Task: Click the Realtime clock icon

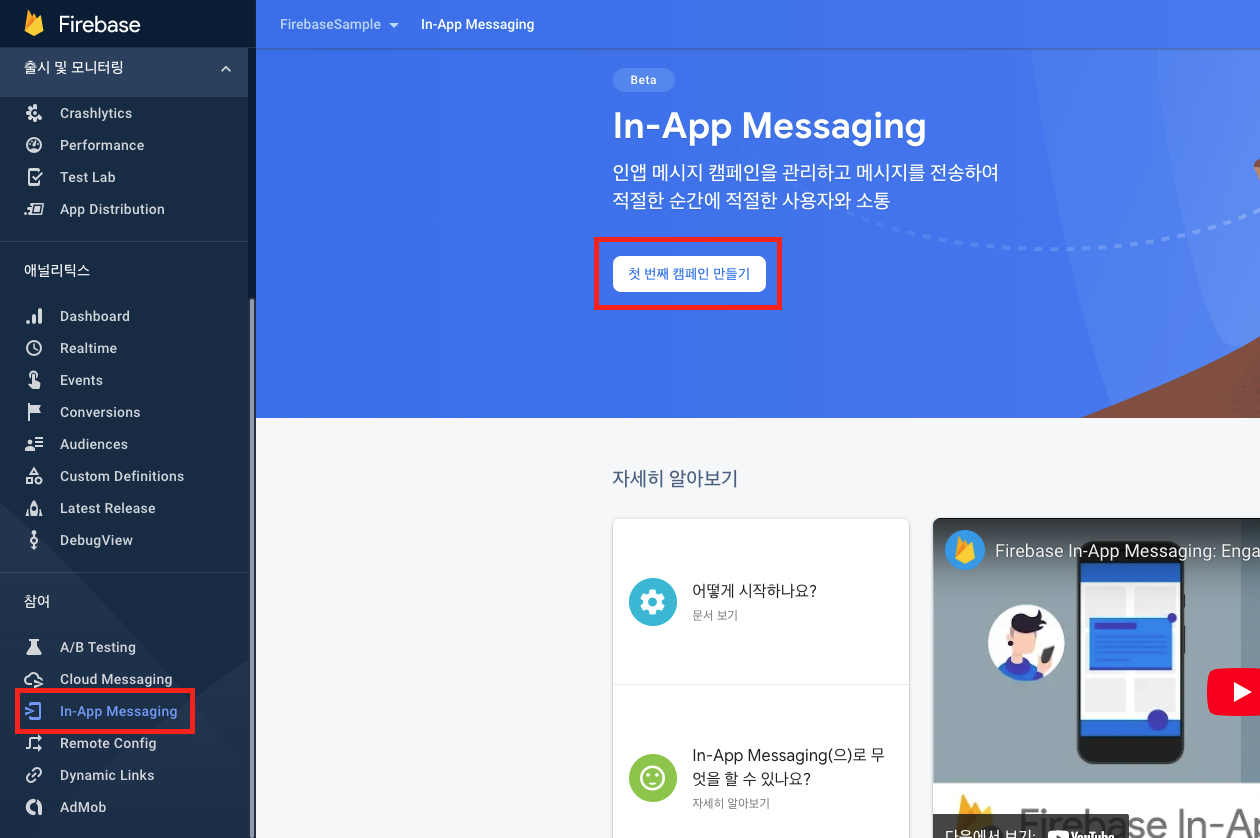Action: 34,348
